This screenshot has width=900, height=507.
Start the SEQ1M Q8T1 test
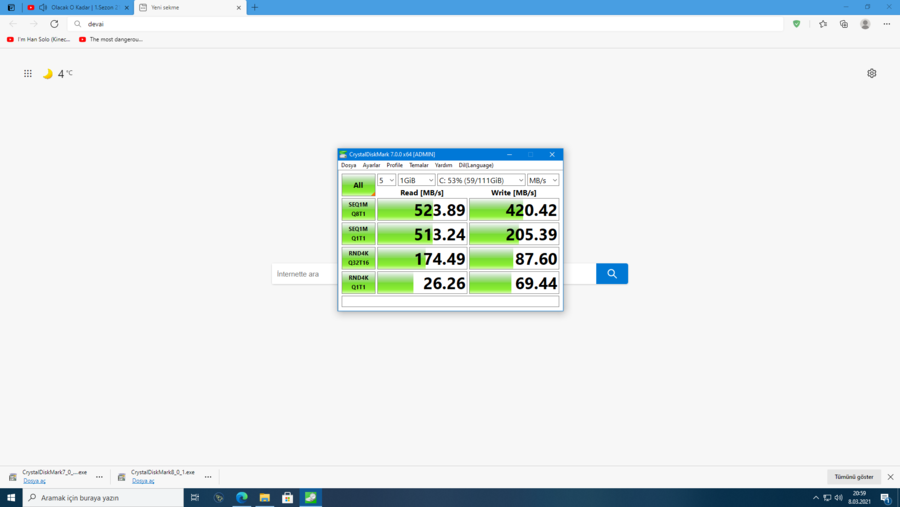[358, 210]
